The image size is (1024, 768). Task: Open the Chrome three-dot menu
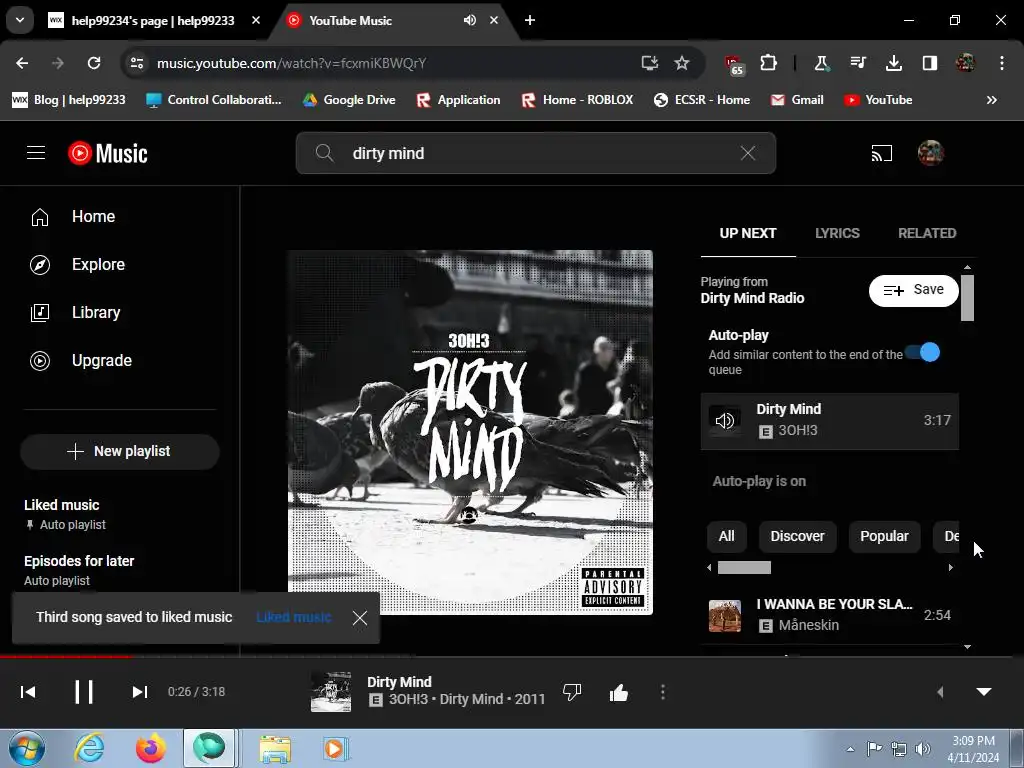coord(1001,63)
